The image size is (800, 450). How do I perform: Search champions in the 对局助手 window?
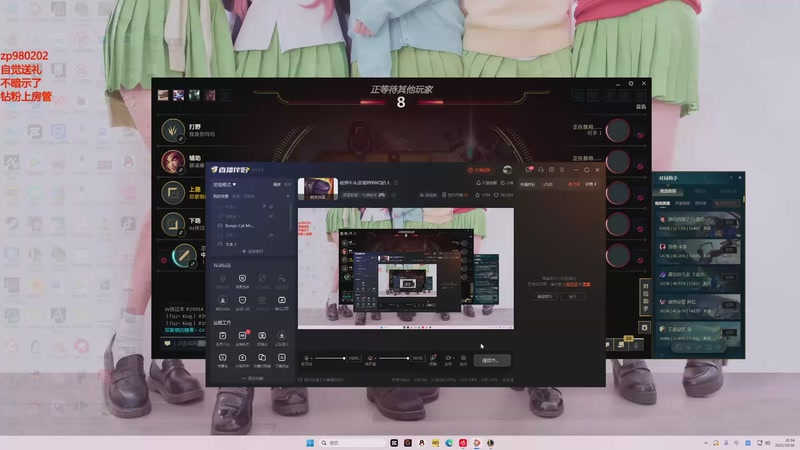click(726, 203)
